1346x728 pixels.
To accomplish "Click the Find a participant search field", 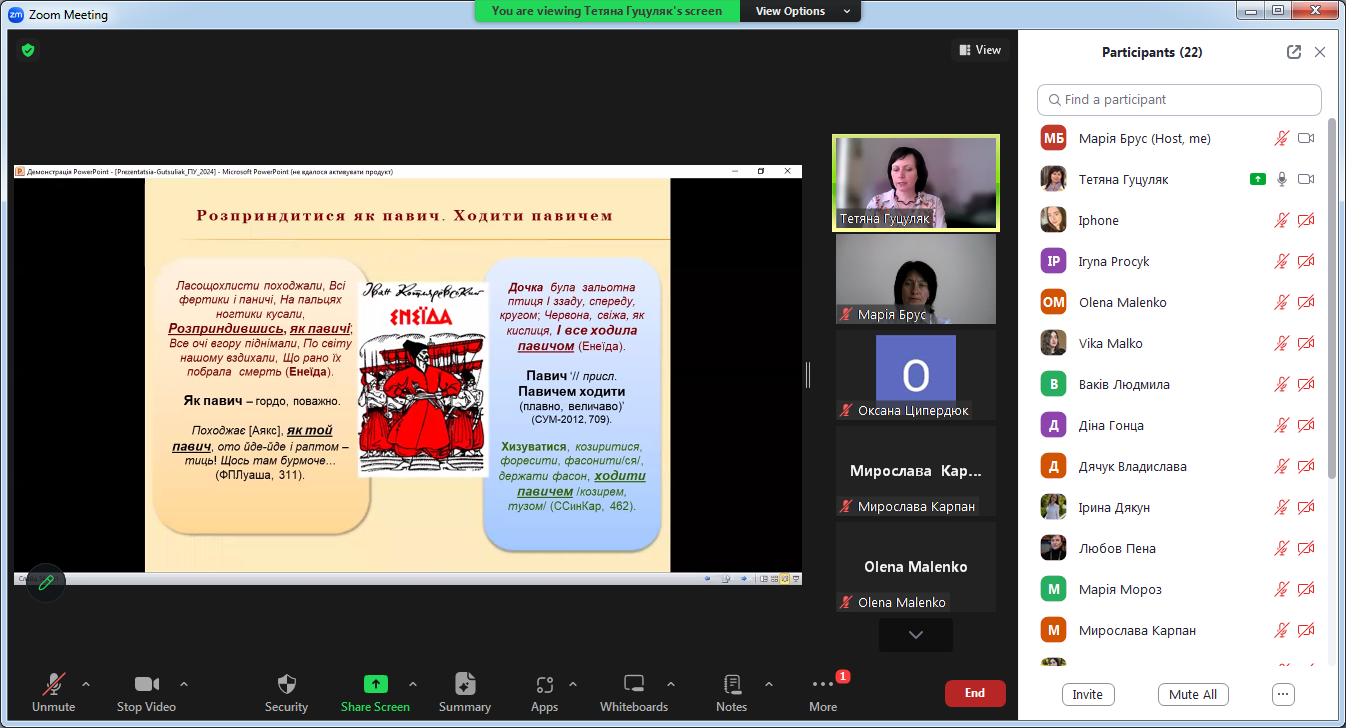I will pyautogui.click(x=1180, y=100).
